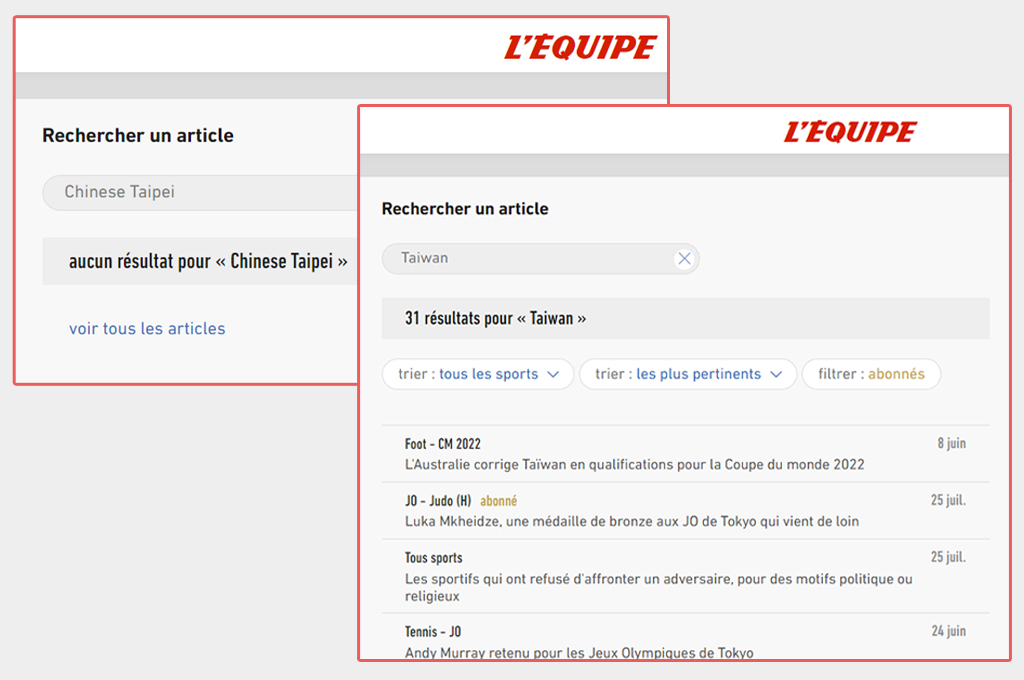Open the article 'L'Australie corrige Taïwan'
Image resolution: width=1024 pixels, height=680 pixels.
[x=634, y=465]
